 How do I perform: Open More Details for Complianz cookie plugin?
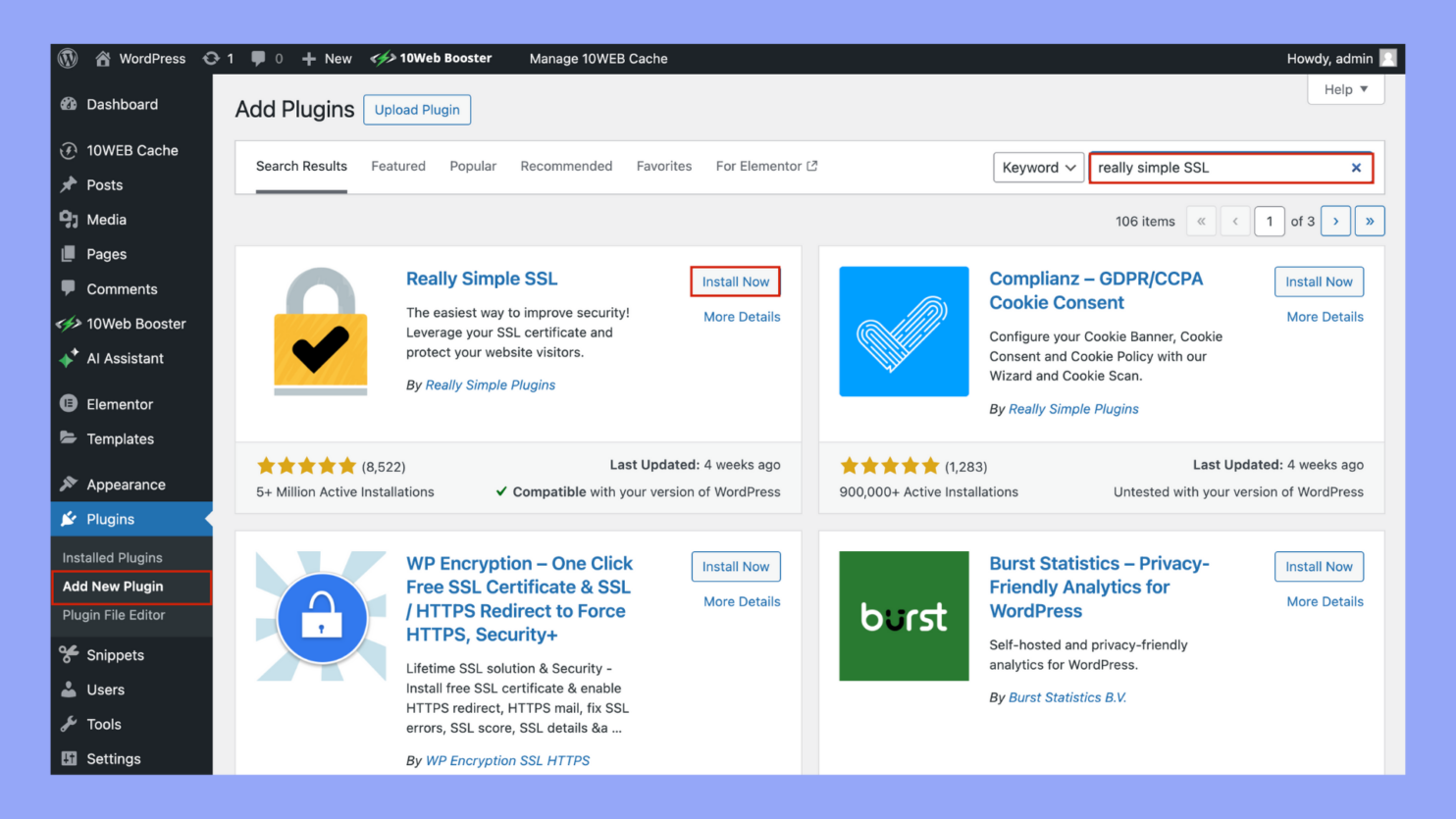coord(1326,316)
